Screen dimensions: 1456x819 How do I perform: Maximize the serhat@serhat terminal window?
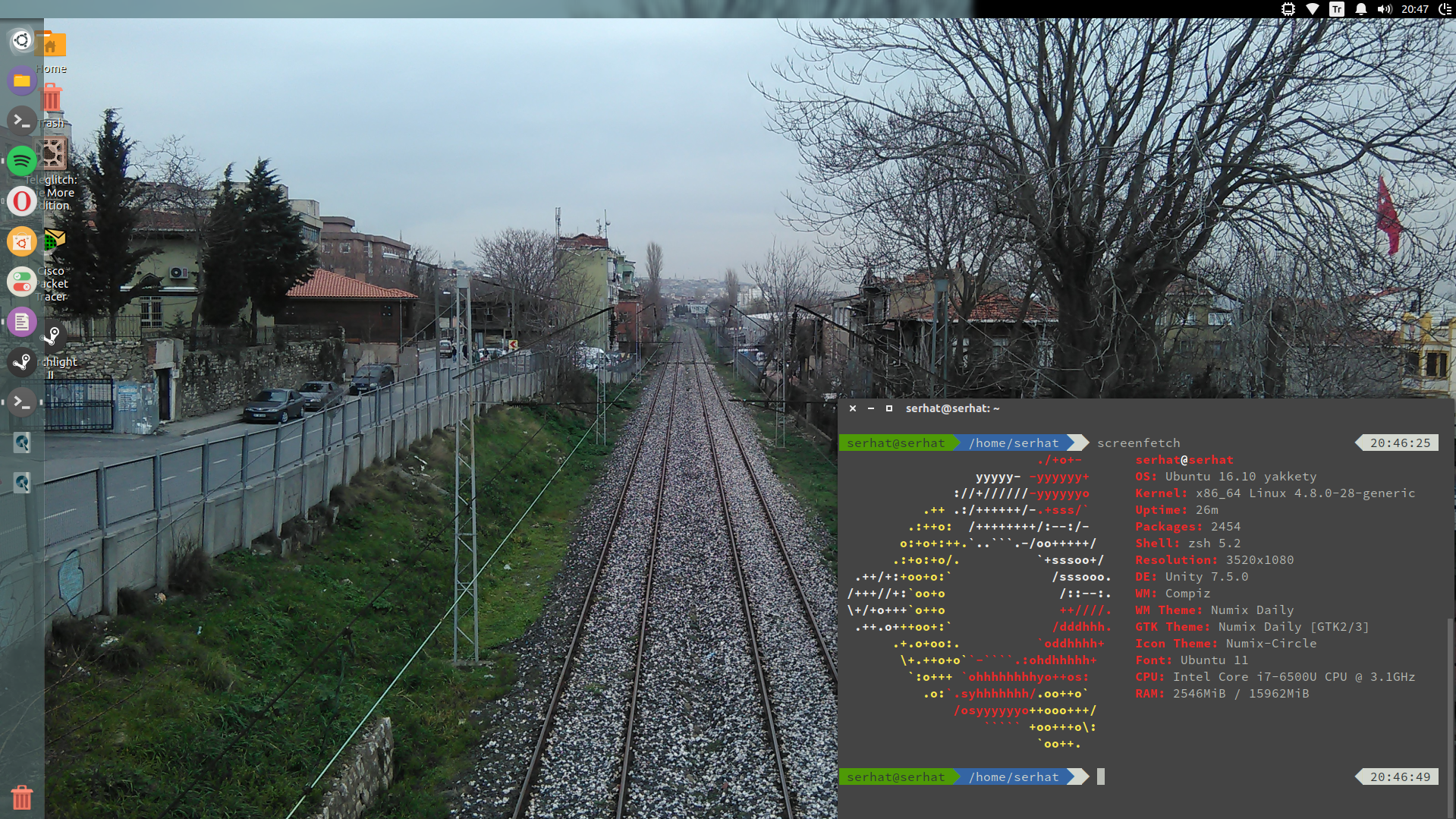[889, 408]
